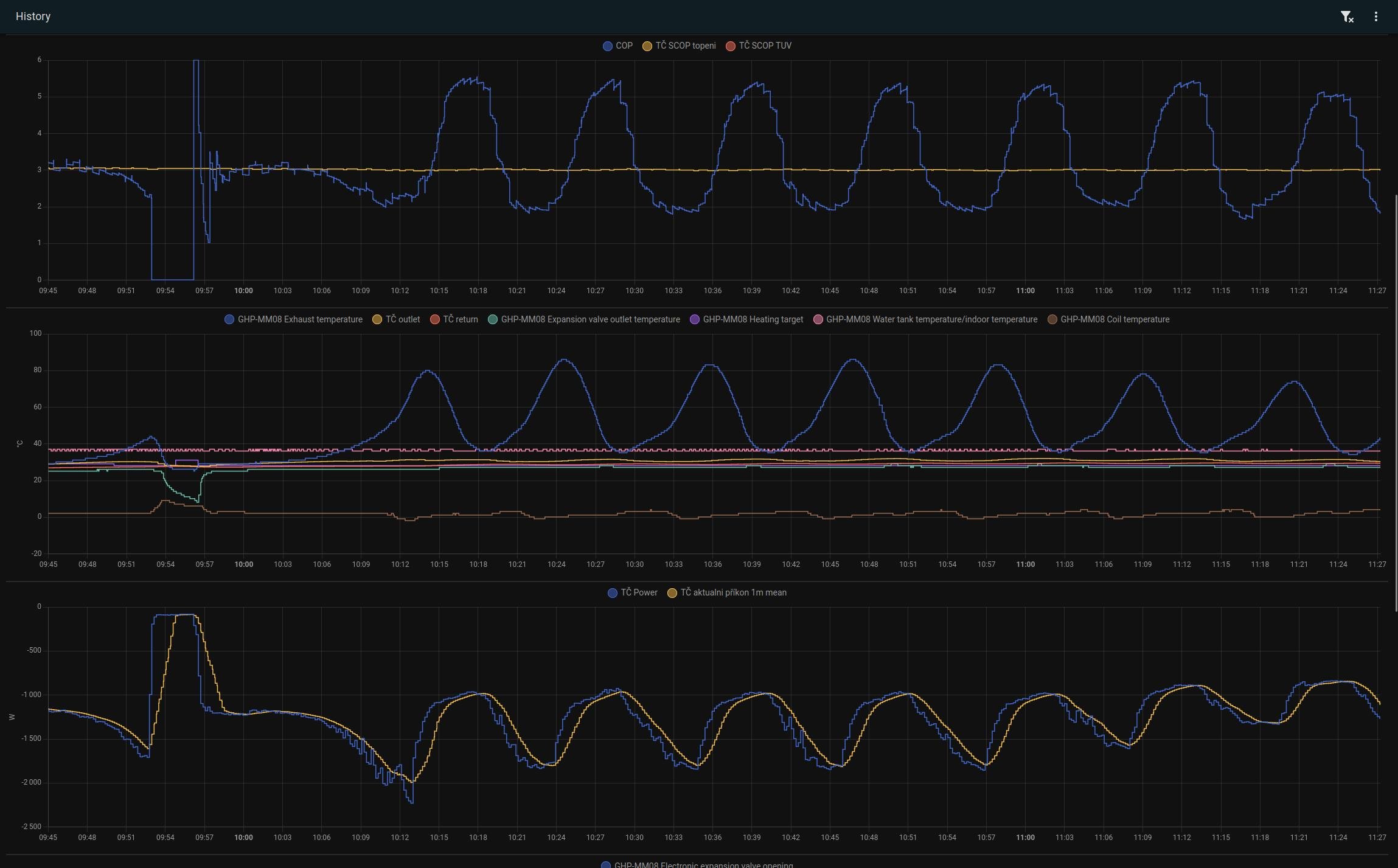1398x868 pixels.
Task: Click 11:00 label on power chart axis
Action: (1025, 838)
